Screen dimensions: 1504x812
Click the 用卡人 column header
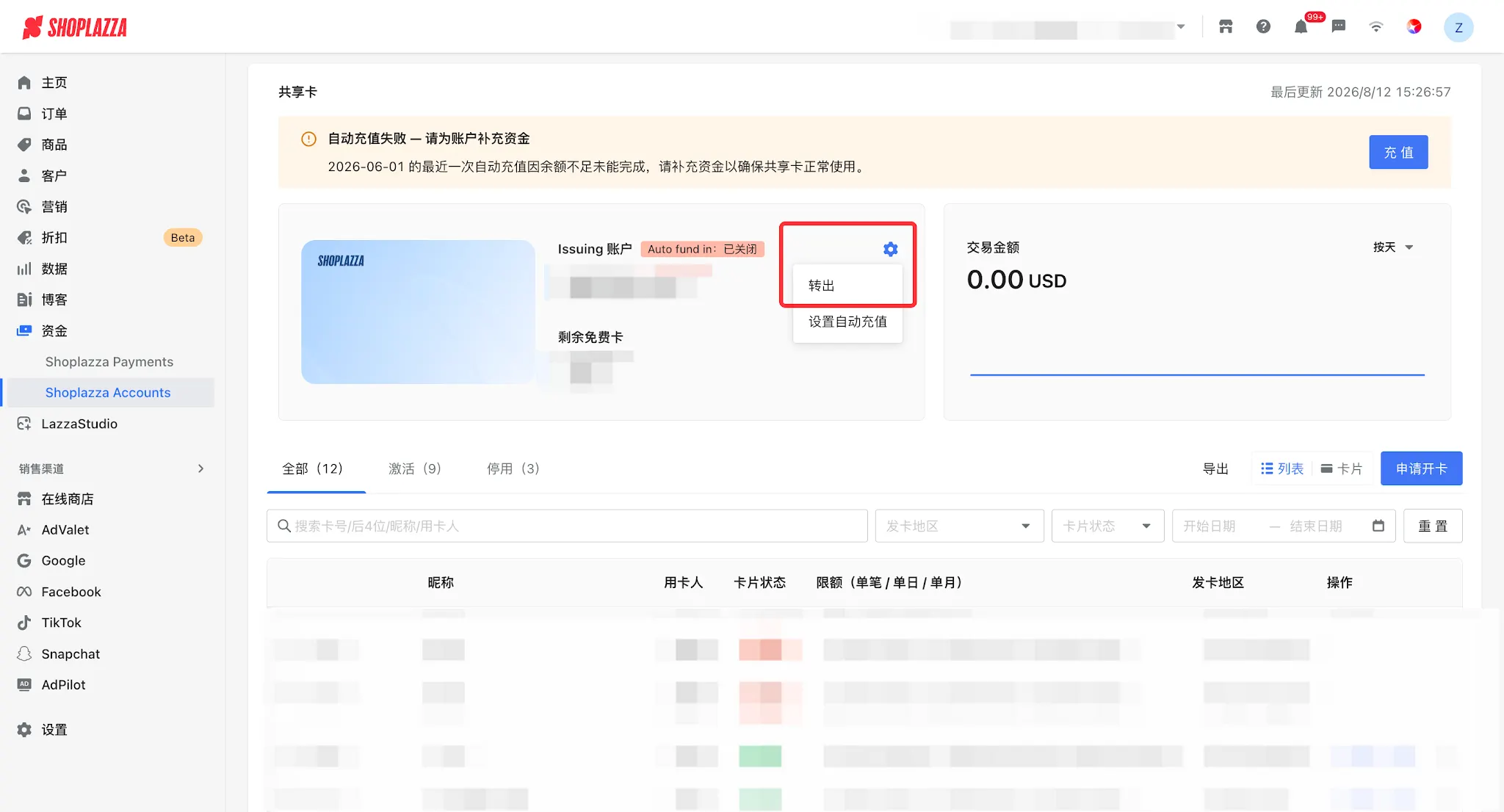click(x=684, y=582)
